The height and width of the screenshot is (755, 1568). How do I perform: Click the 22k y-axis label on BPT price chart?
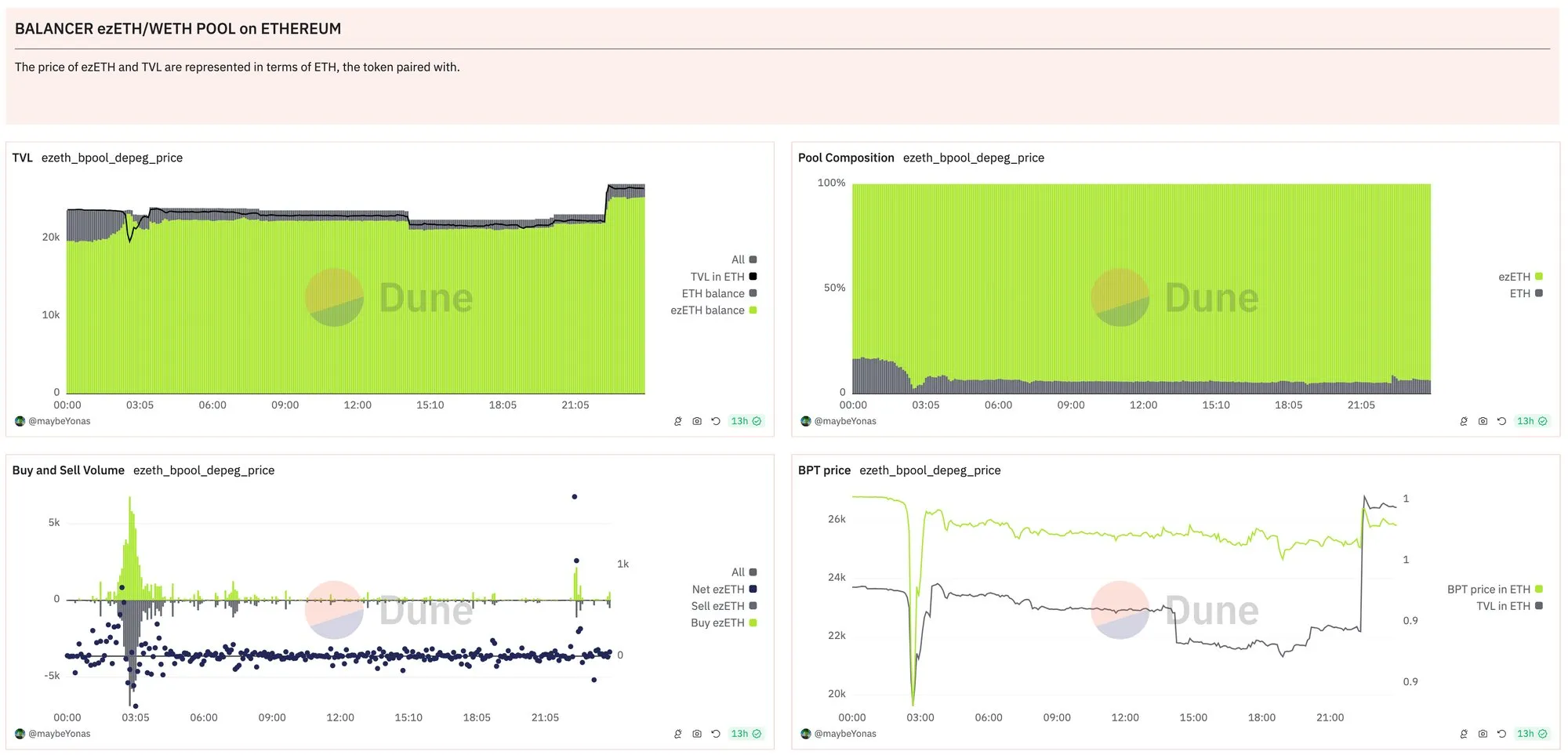click(837, 635)
